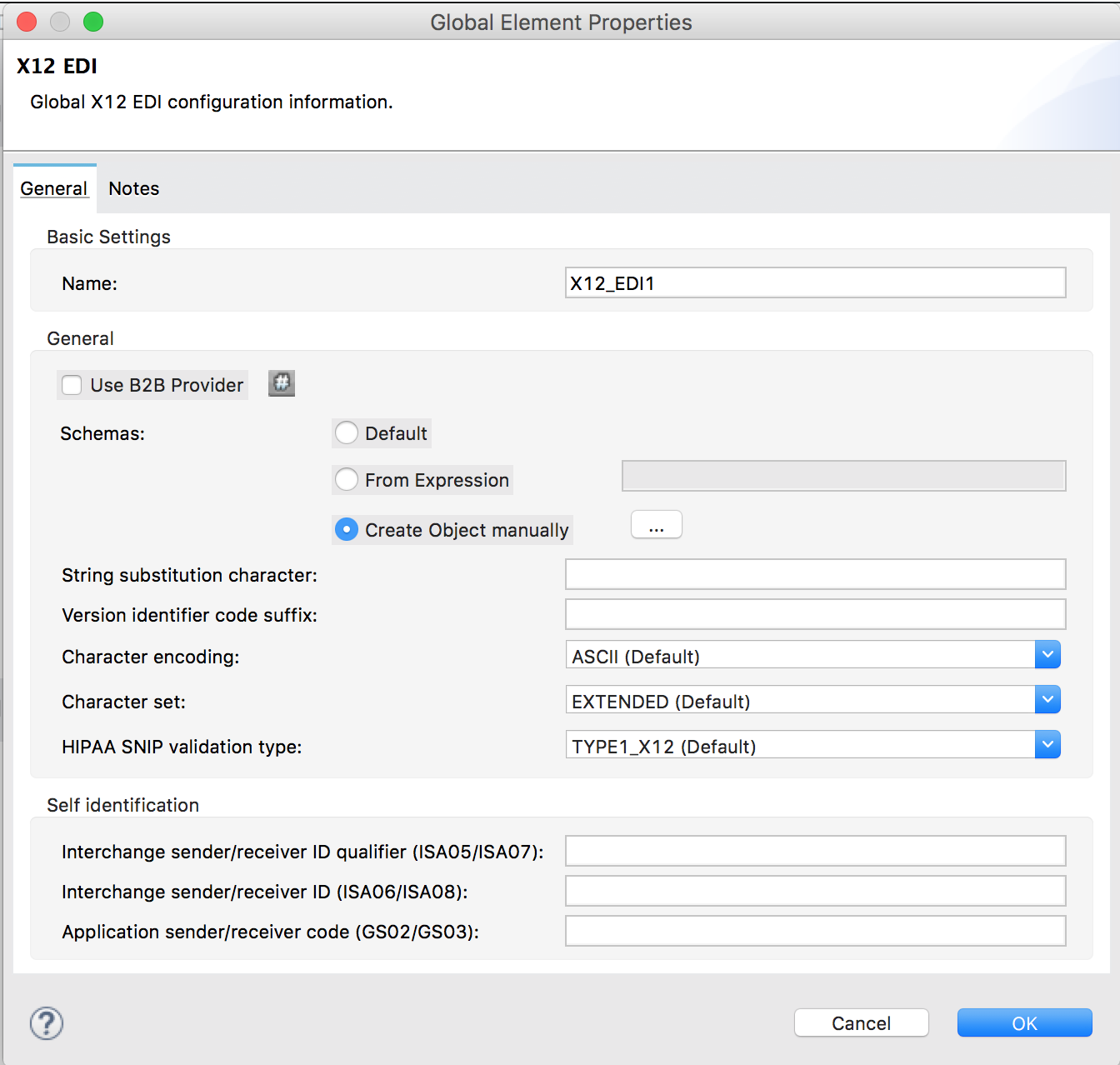The height and width of the screenshot is (1065, 1120).
Task: Open the Character set dropdown
Action: click(1047, 700)
